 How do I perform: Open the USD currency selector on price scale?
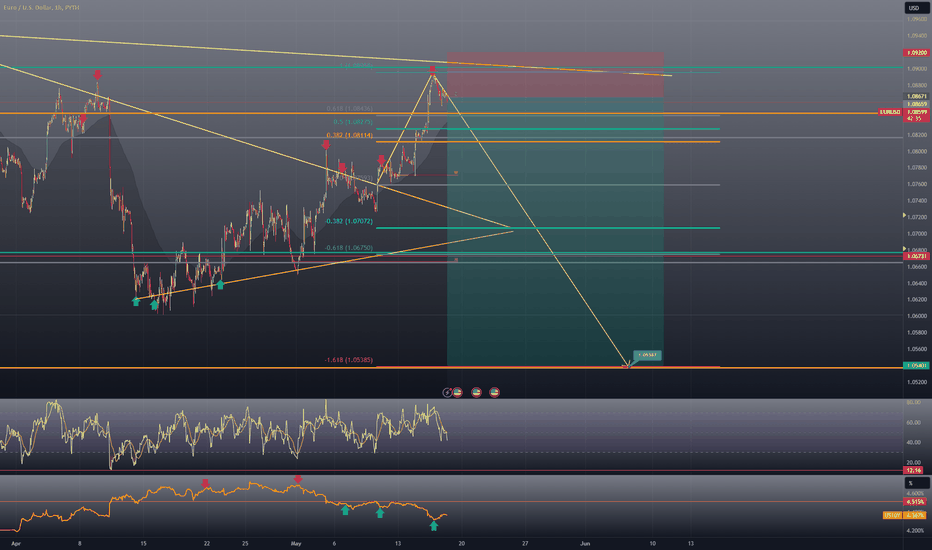pos(916,8)
